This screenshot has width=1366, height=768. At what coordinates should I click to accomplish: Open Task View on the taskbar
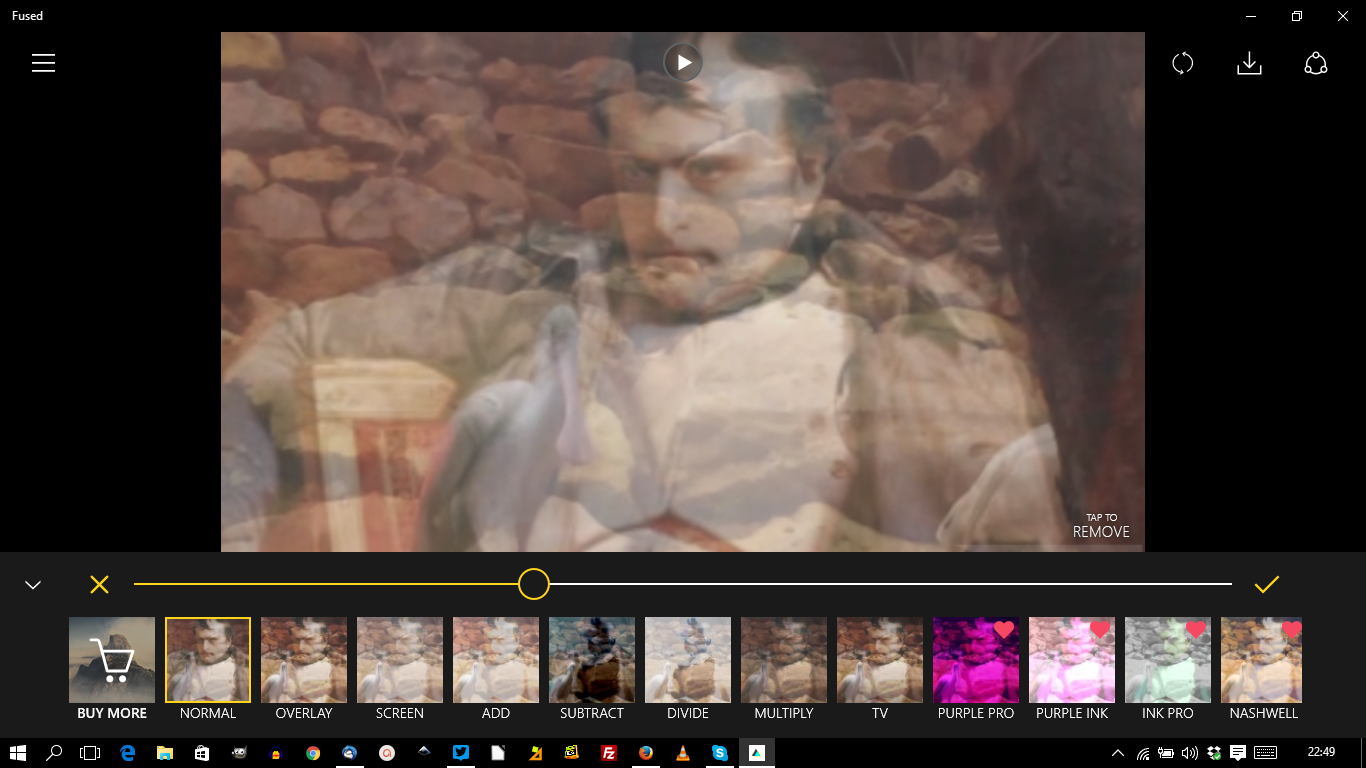click(91, 752)
